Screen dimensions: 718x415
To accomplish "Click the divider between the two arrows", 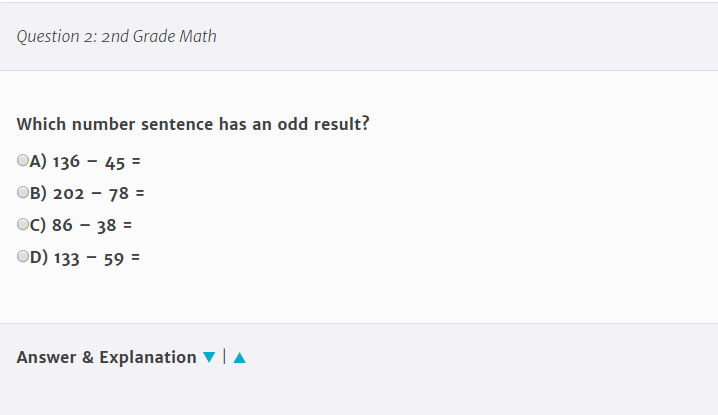I will [x=225, y=357].
